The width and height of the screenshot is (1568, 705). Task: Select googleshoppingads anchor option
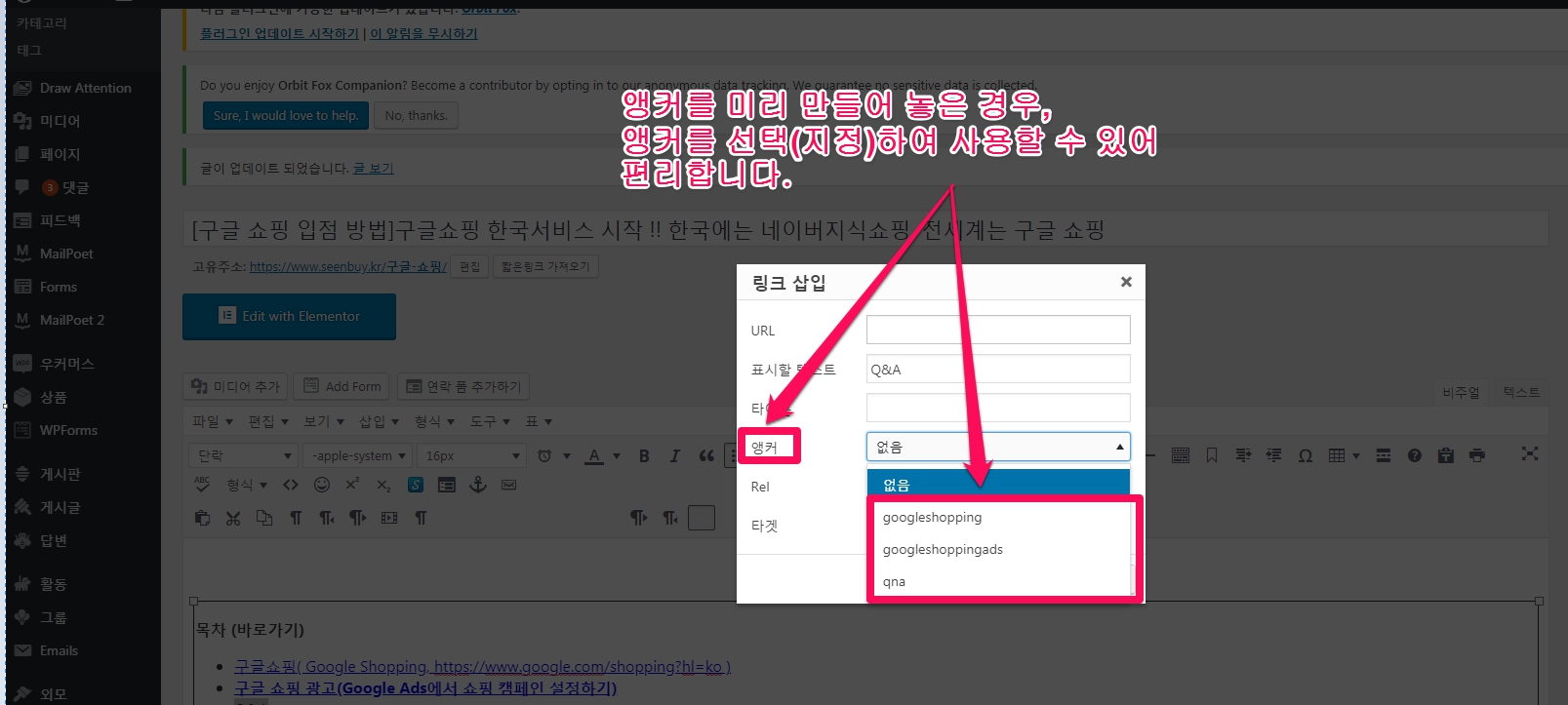[943, 549]
